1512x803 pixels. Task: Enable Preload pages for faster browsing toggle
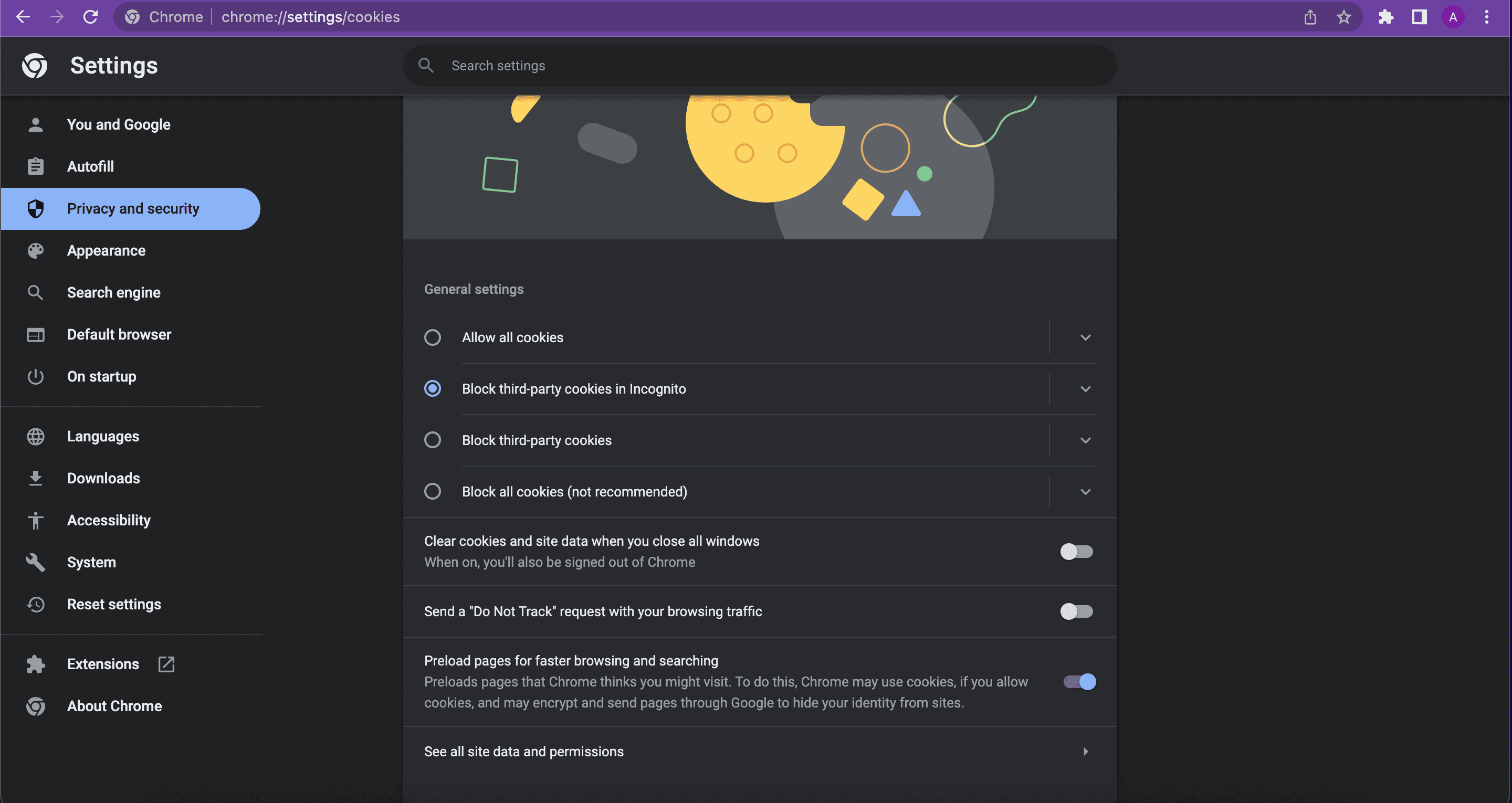tap(1078, 681)
